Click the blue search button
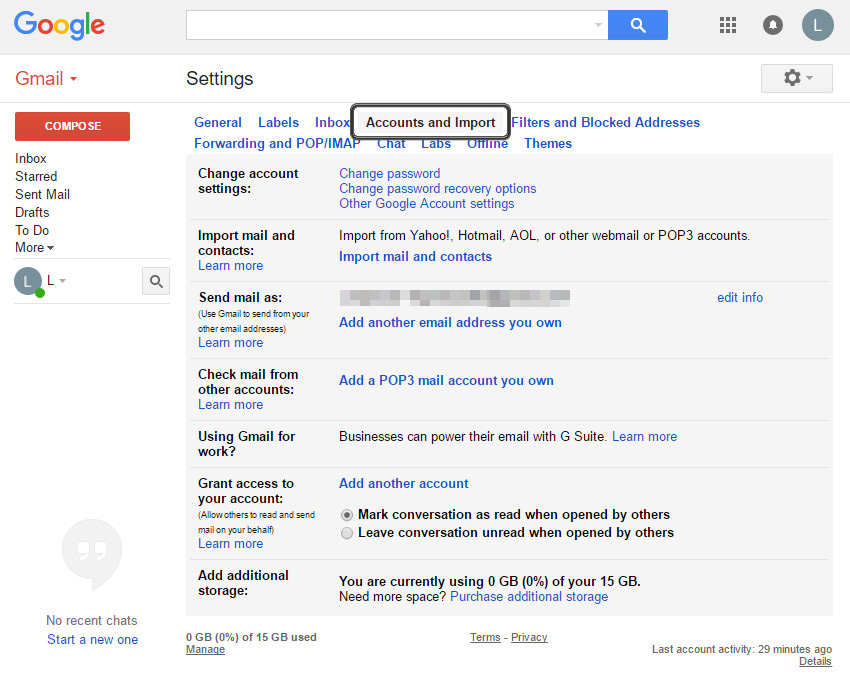This screenshot has height=691, width=850. point(637,25)
